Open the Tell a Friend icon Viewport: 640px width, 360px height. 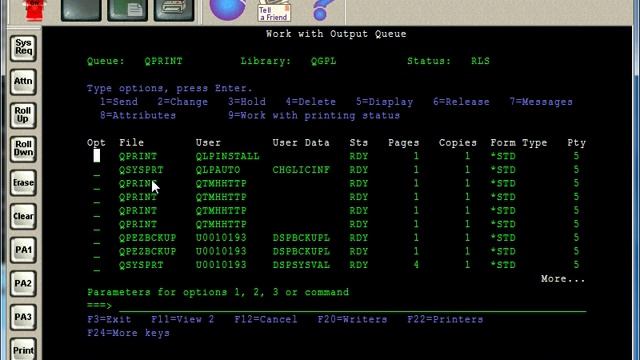274,11
